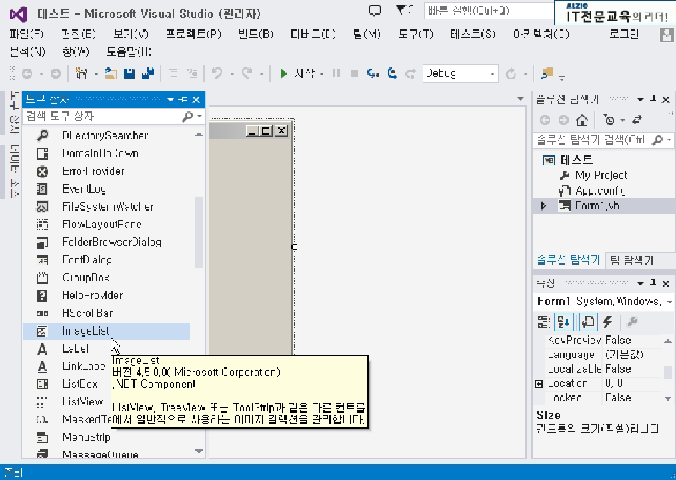Click the Step Over debug icon

pyautogui.click(x=392, y=73)
